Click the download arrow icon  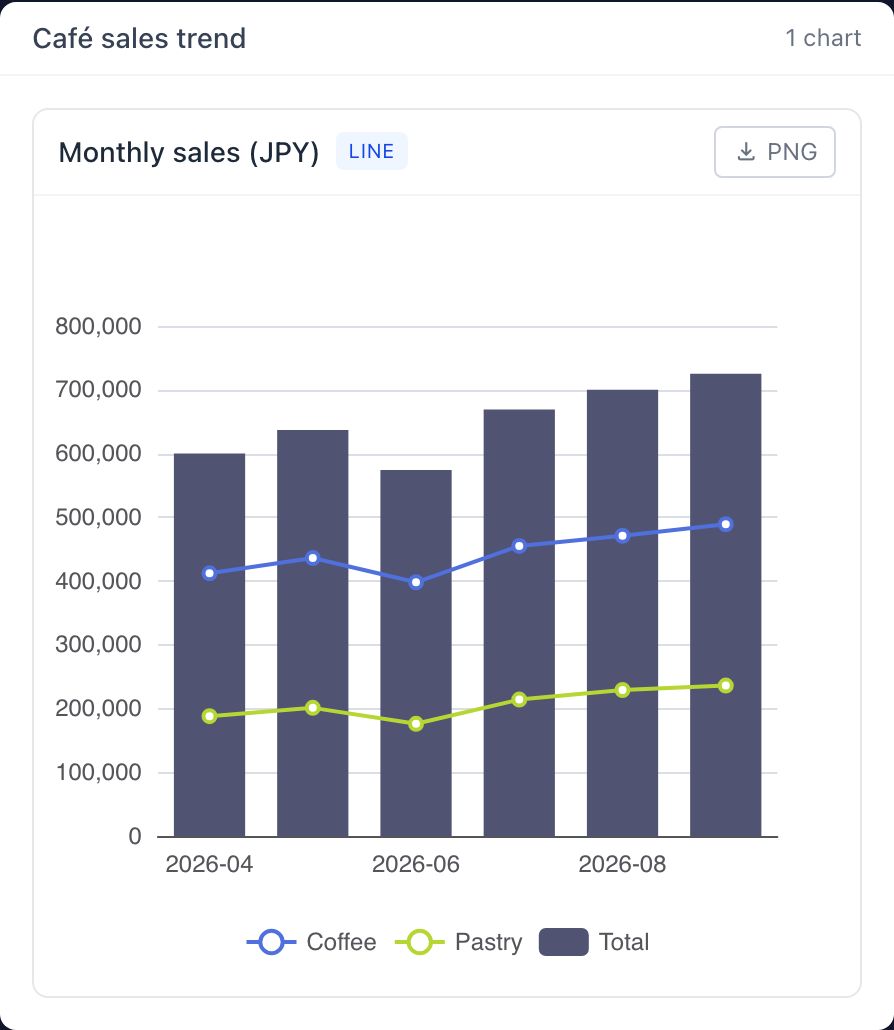[x=746, y=152]
